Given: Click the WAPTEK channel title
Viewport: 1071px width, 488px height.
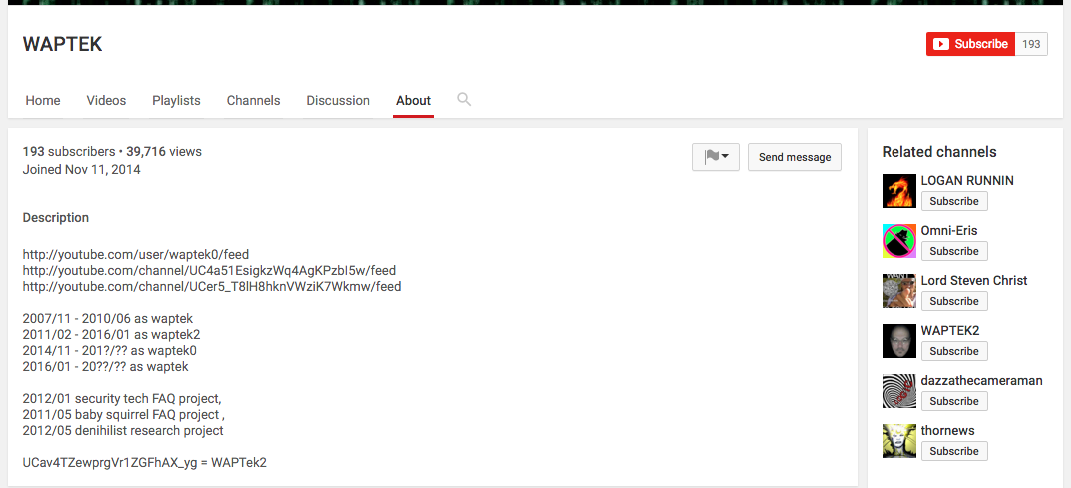Looking at the screenshot, I should 62,44.
